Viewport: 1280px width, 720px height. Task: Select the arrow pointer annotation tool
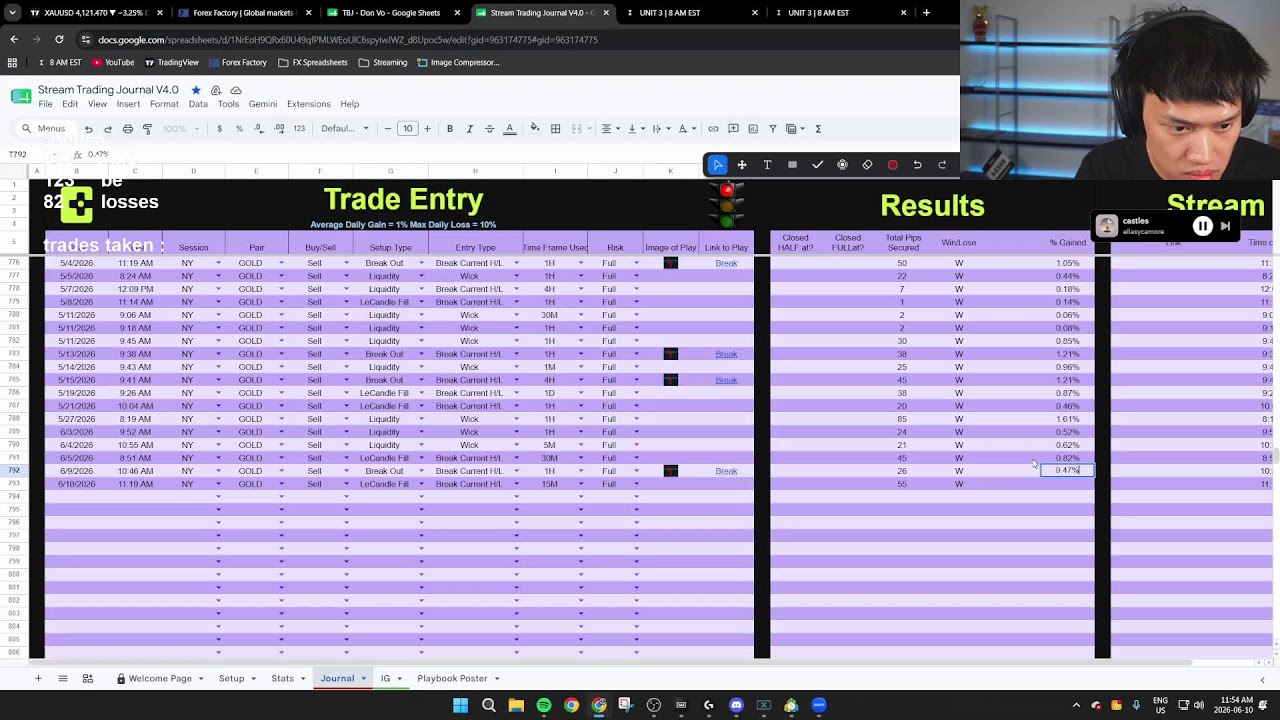(x=718, y=165)
